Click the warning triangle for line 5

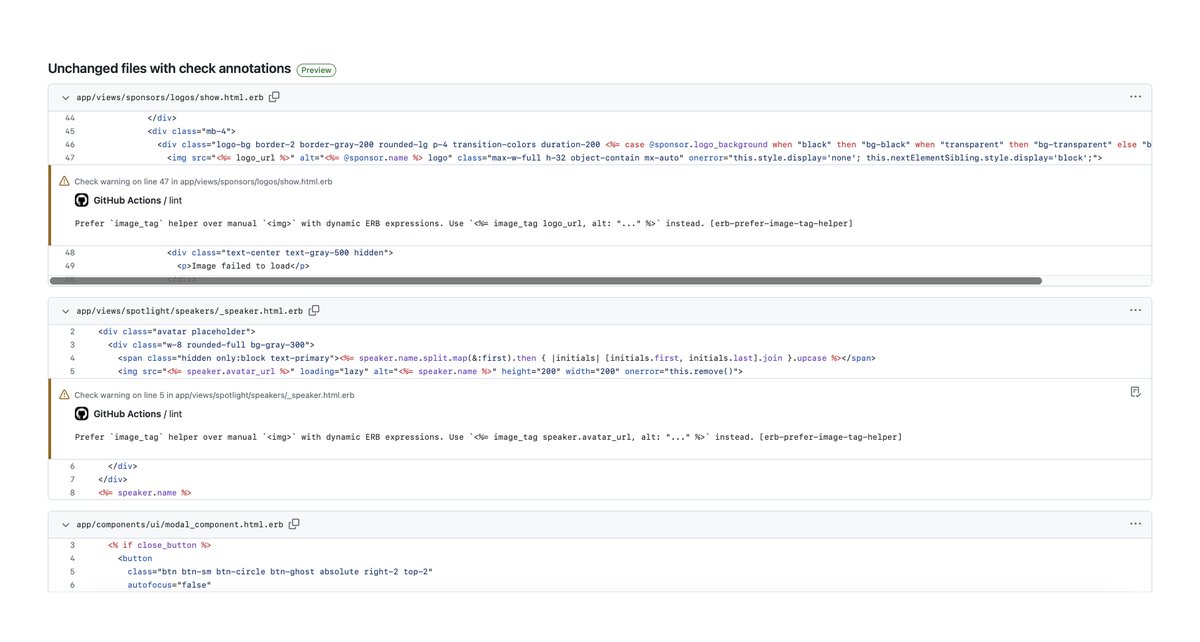click(64, 395)
